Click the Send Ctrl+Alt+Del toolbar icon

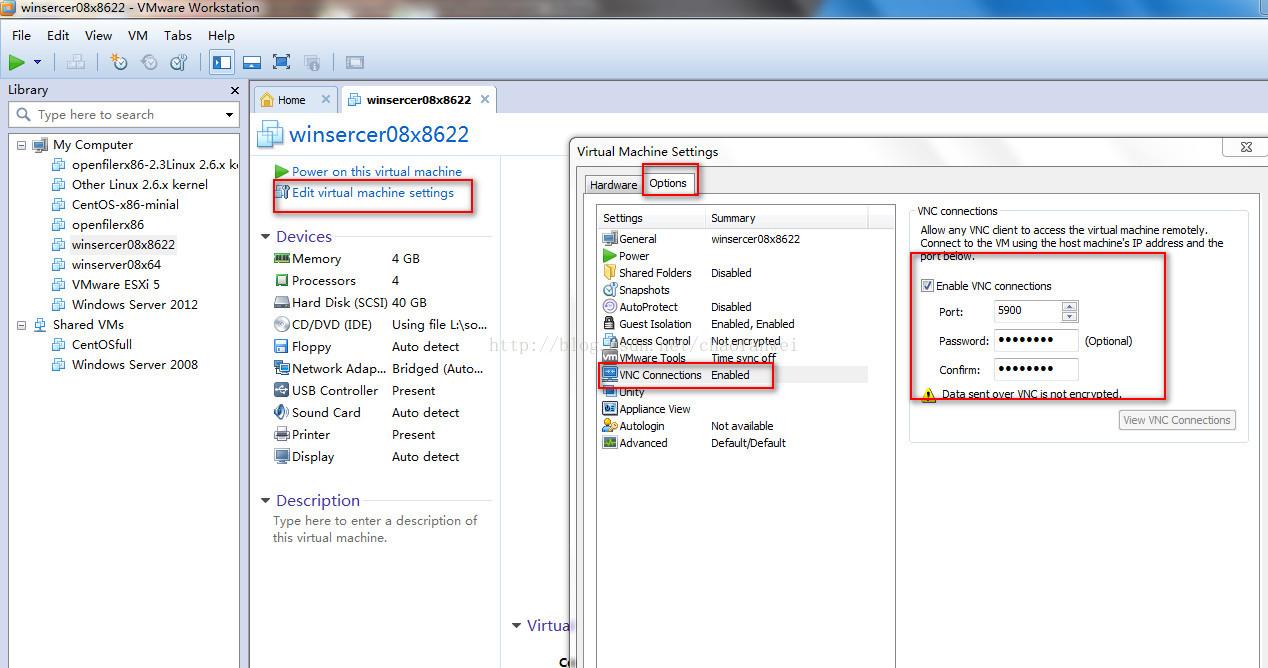point(76,62)
